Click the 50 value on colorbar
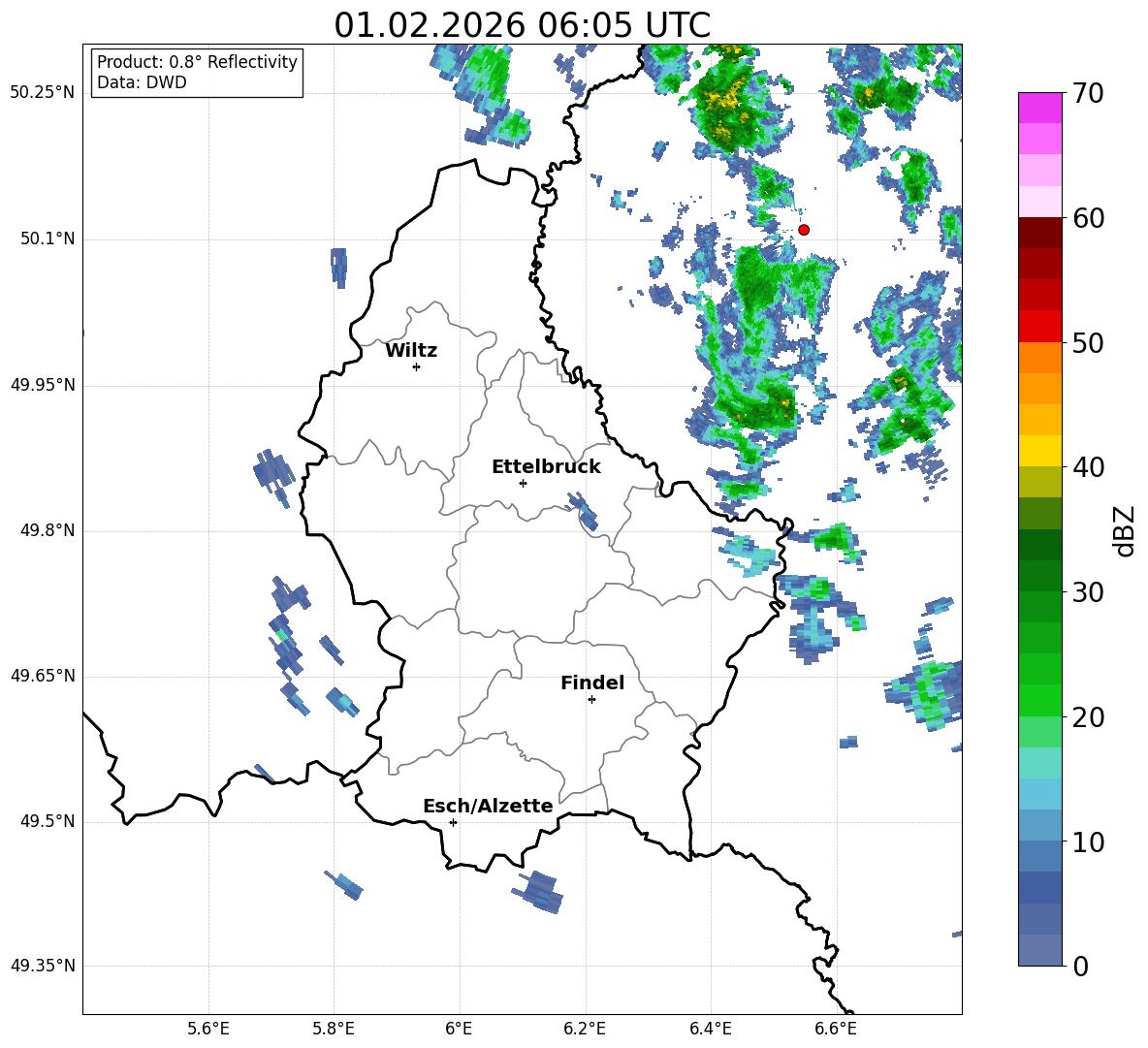Viewport: 1148px width, 1048px height. click(1089, 342)
